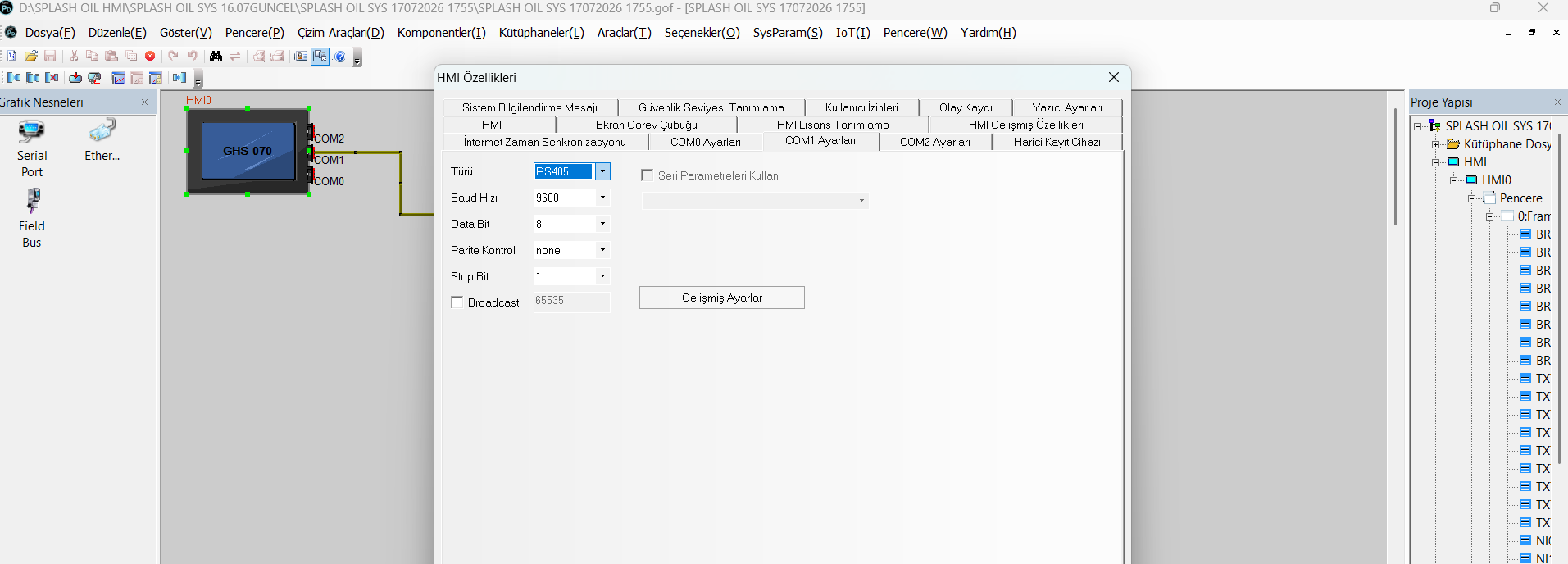Image resolution: width=1568 pixels, height=564 pixels.
Task: Select the GHS-070 HMI device on canvas
Action: [x=248, y=151]
